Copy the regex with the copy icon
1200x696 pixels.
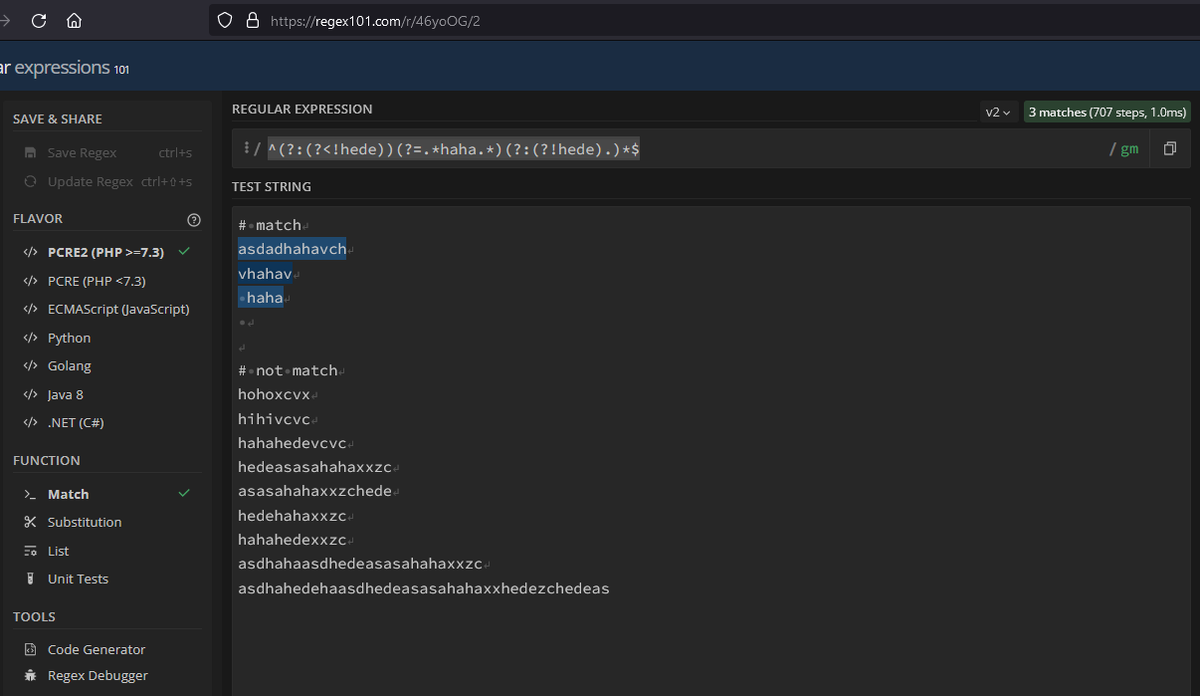coord(1169,149)
